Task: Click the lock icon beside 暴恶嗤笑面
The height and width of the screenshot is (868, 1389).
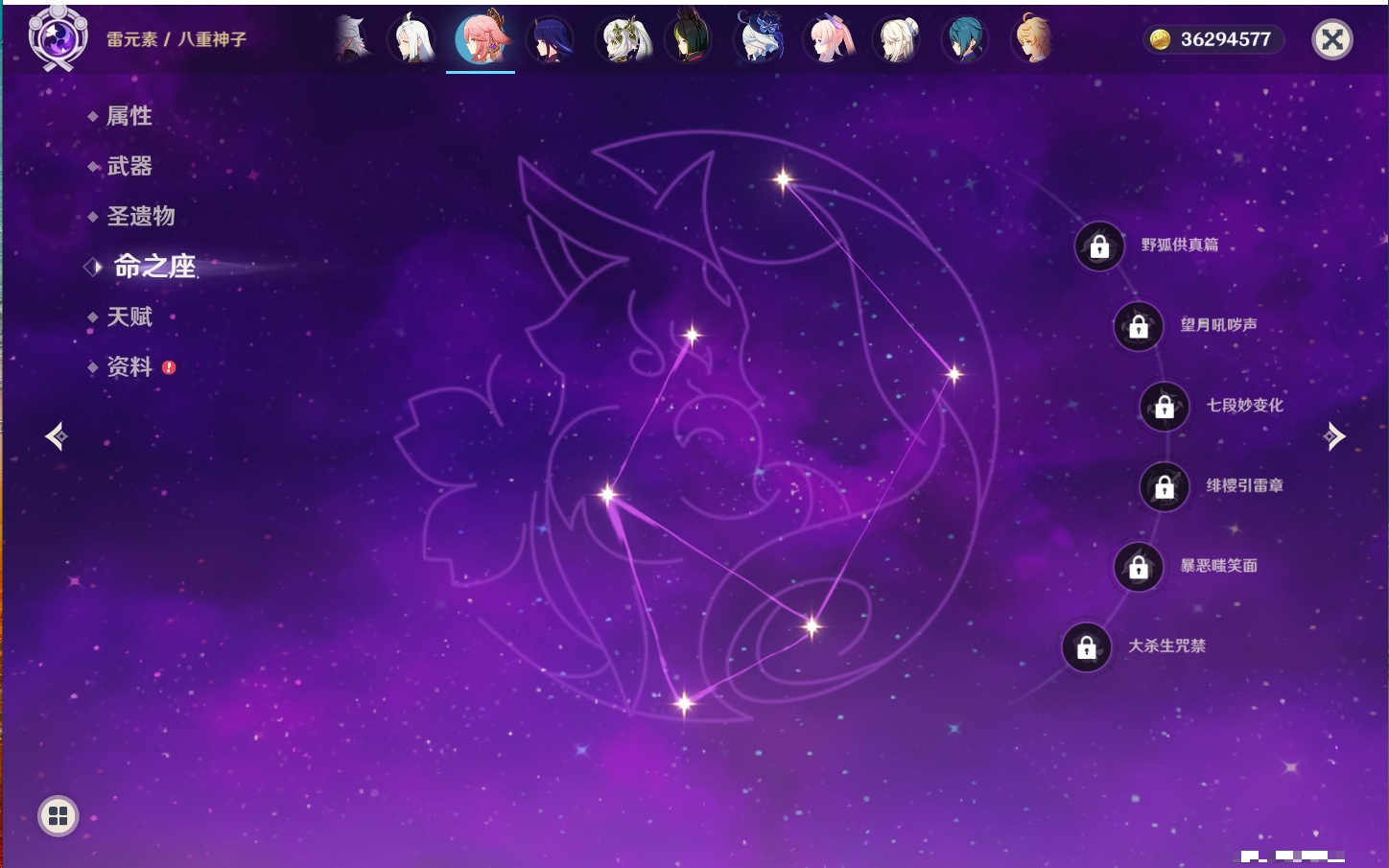Action: tap(1139, 567)
